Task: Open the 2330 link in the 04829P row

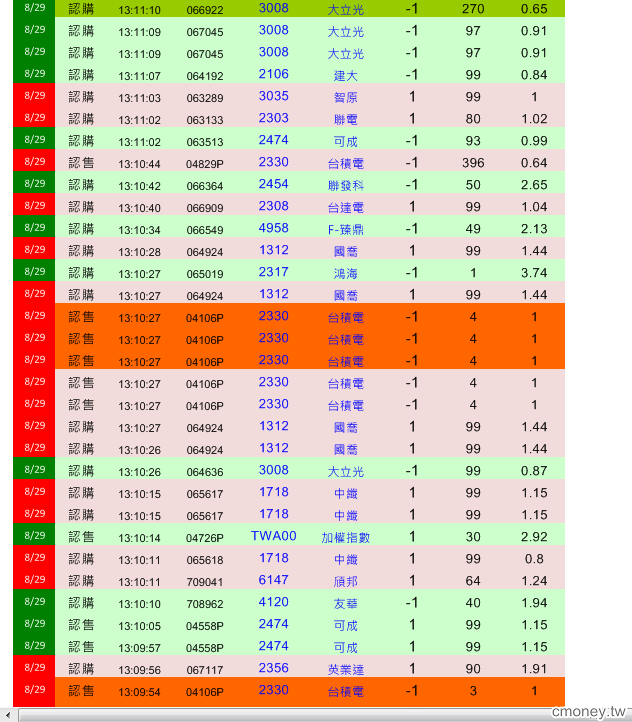Action: pos(273,162)
